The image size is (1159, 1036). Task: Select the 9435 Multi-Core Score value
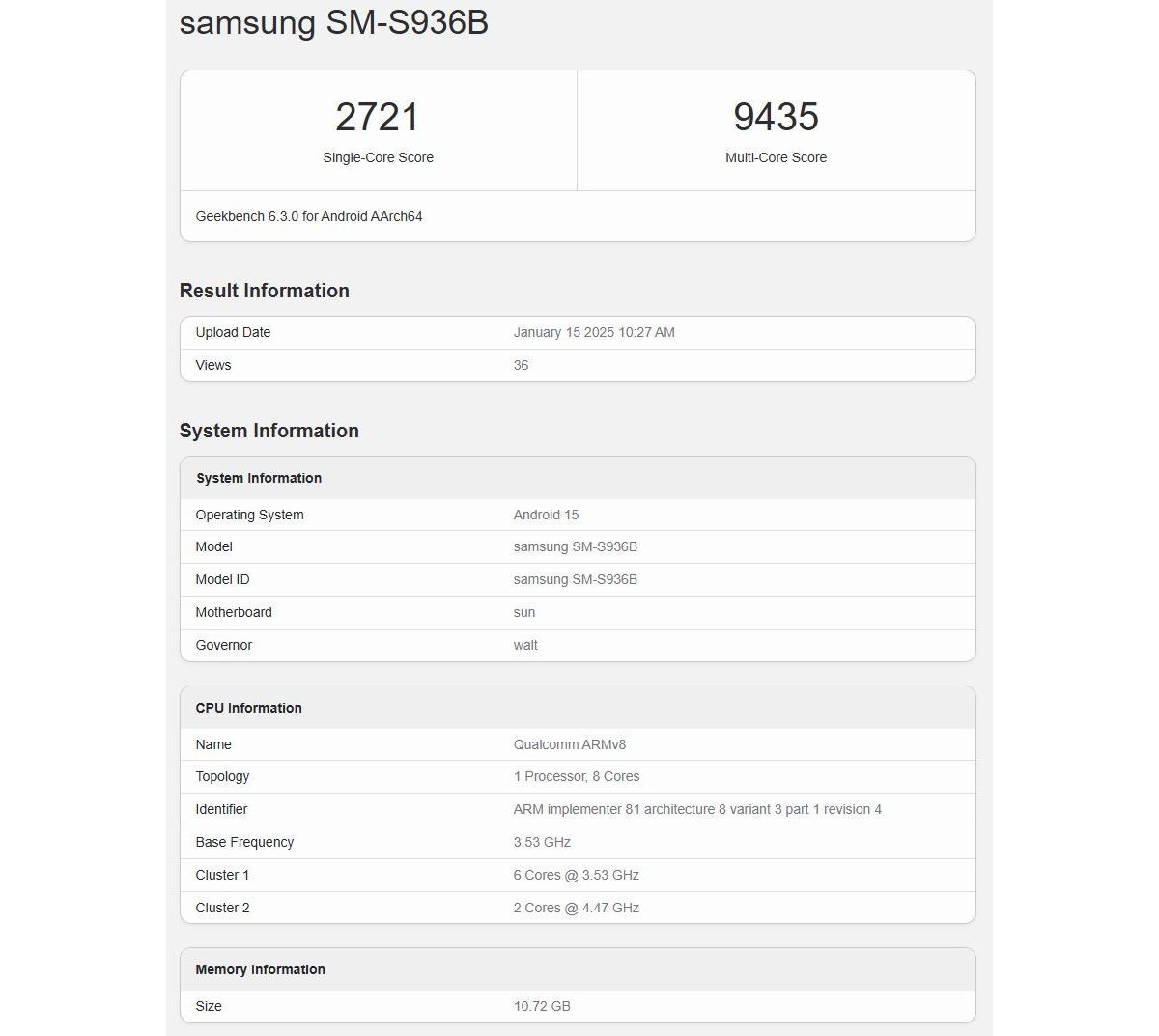pos(776,117)
